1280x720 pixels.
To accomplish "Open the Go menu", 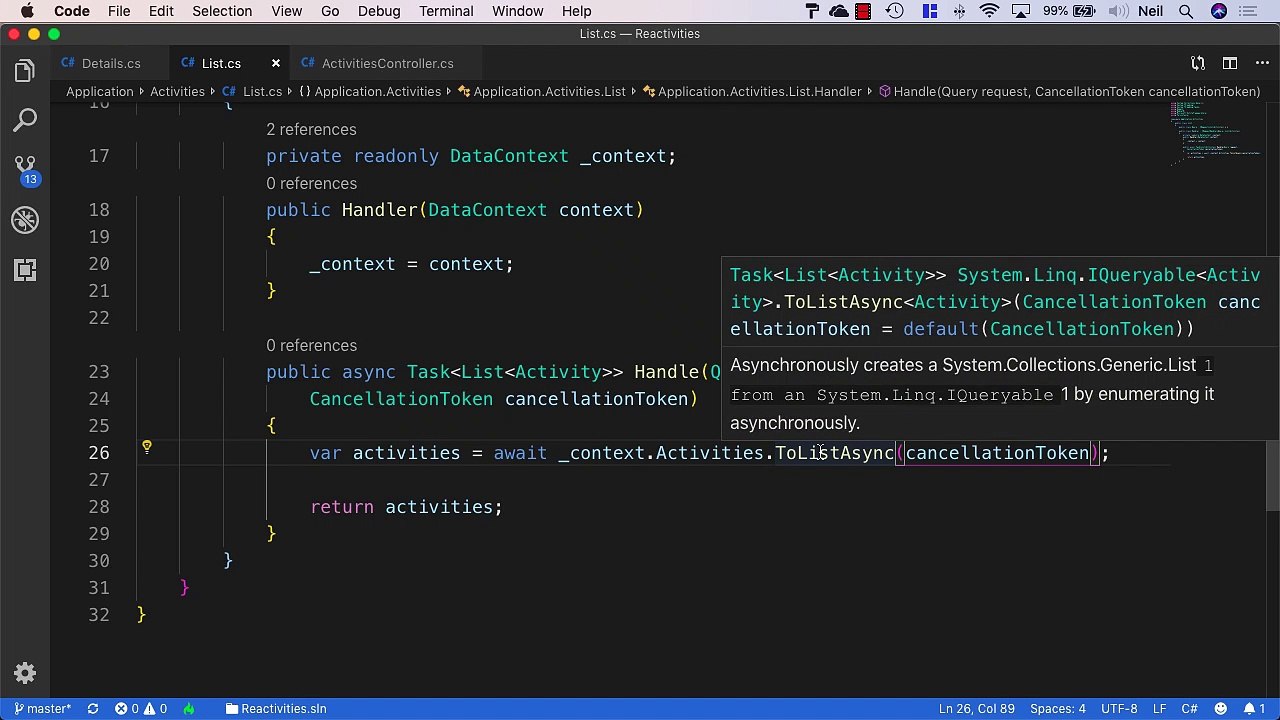I will 330,11.
